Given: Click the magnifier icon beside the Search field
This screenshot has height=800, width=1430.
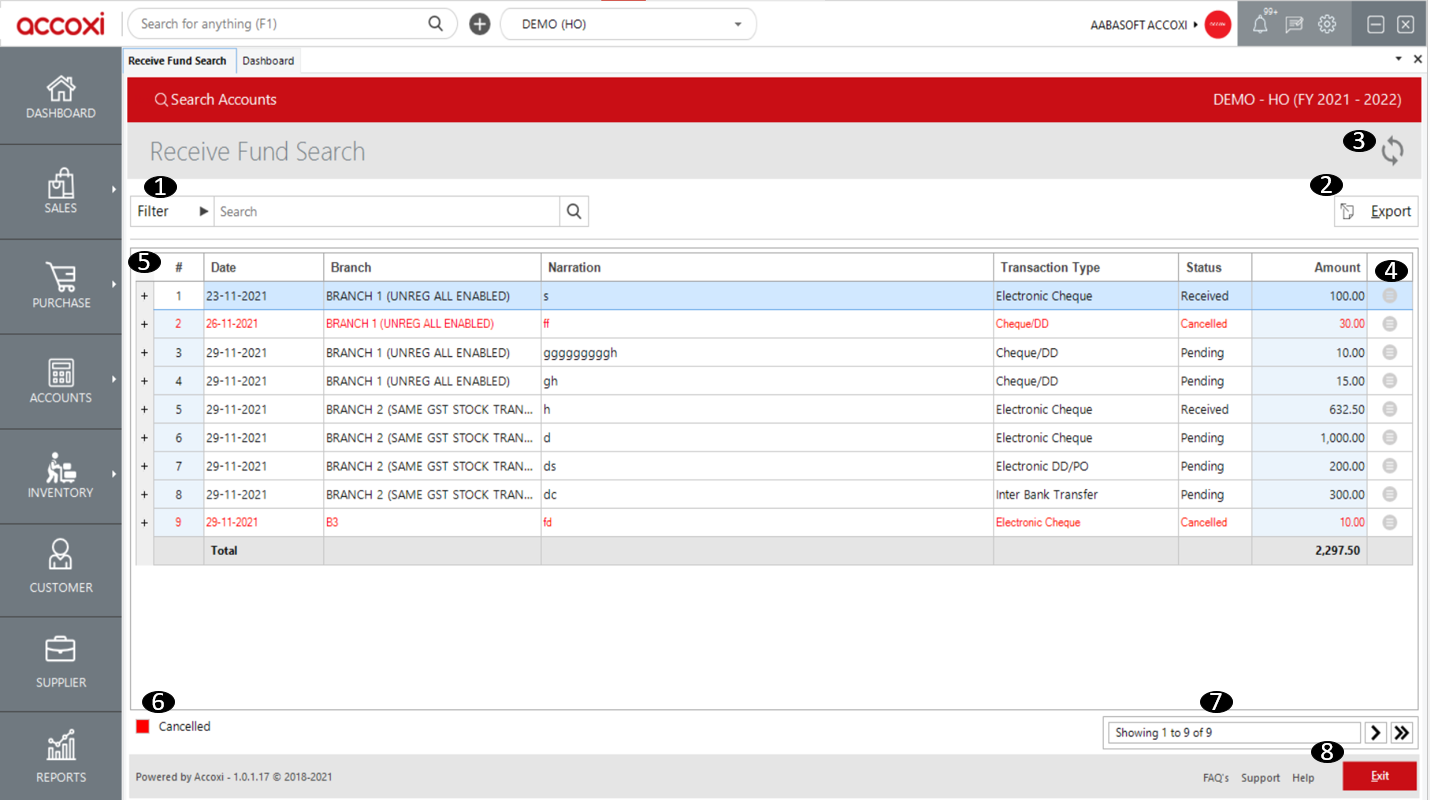Looking at the screenshot, I should pos(574,211).
